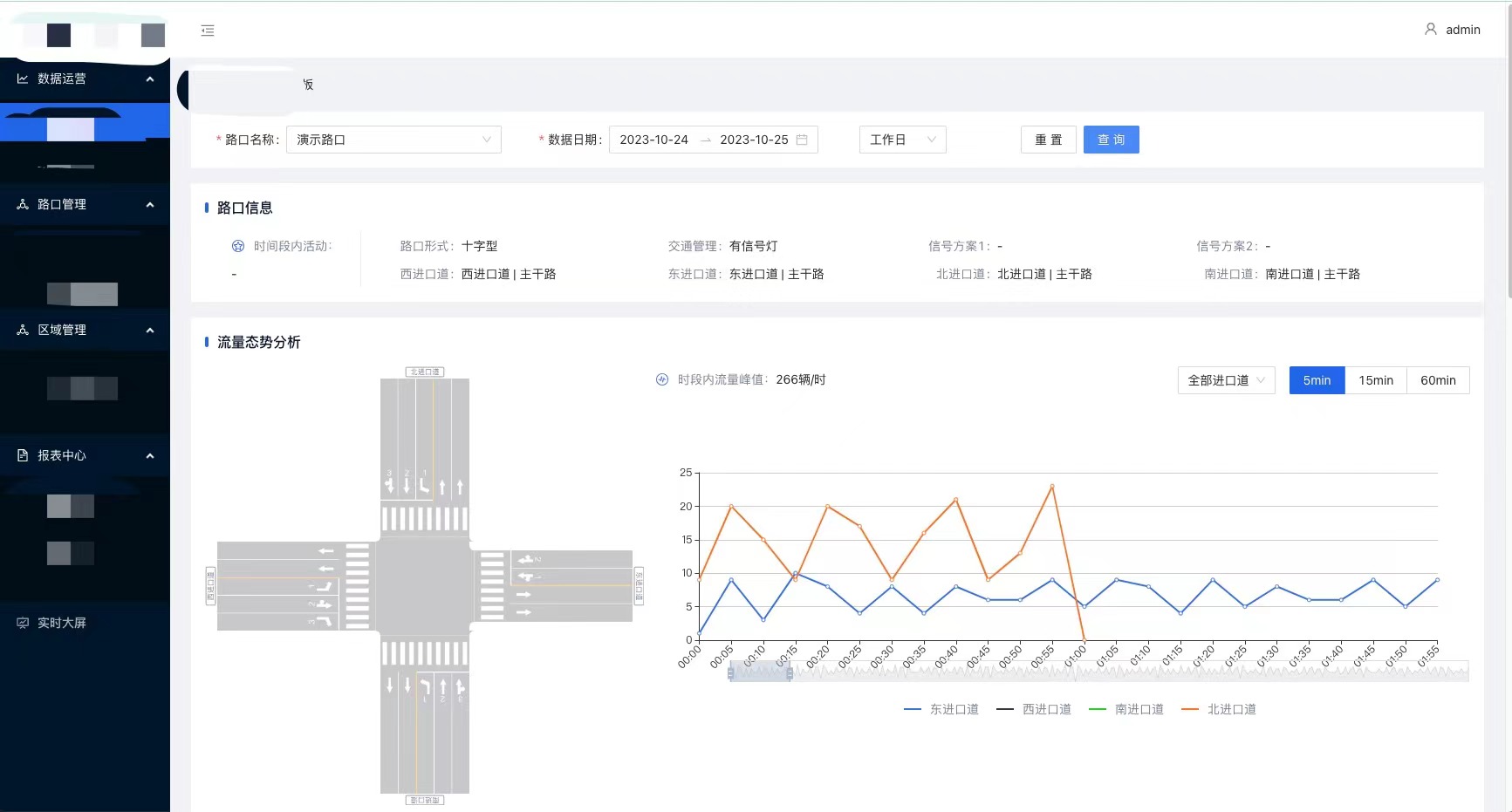Select the 5min interval option
This screenshot has height=812, width=1512.
click(1317, 380)
